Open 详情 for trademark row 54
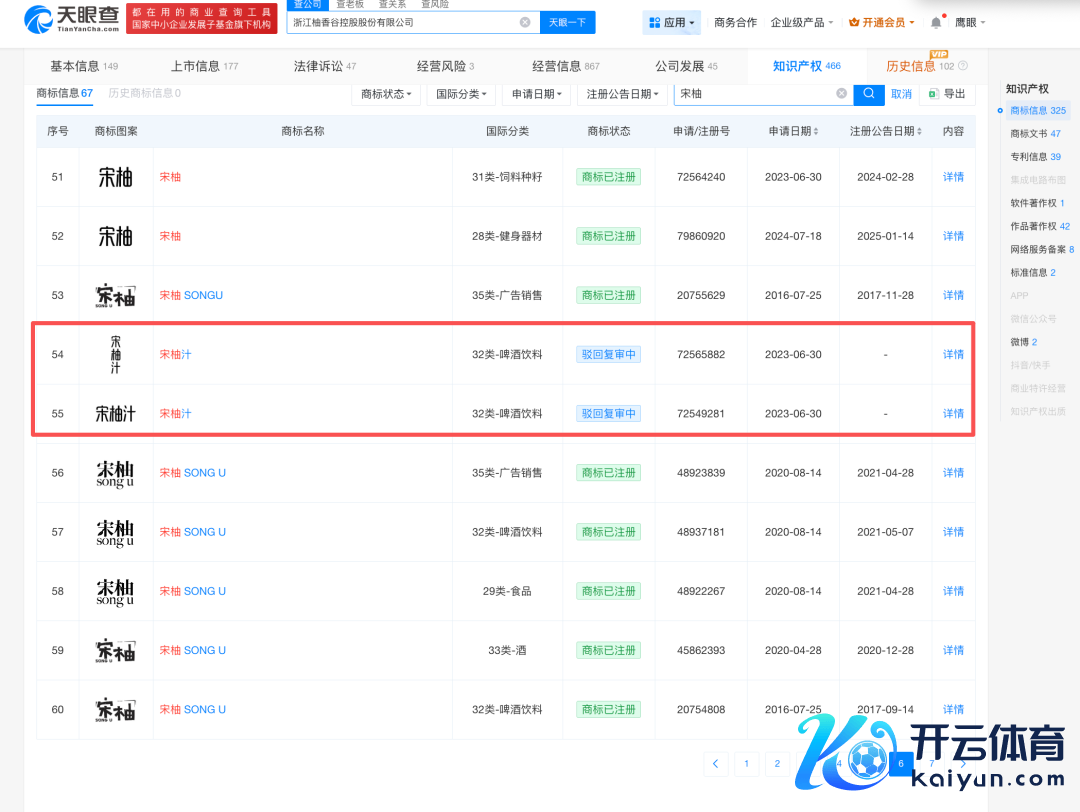Viewport: 1080px width, 812px height. (953, 355)
